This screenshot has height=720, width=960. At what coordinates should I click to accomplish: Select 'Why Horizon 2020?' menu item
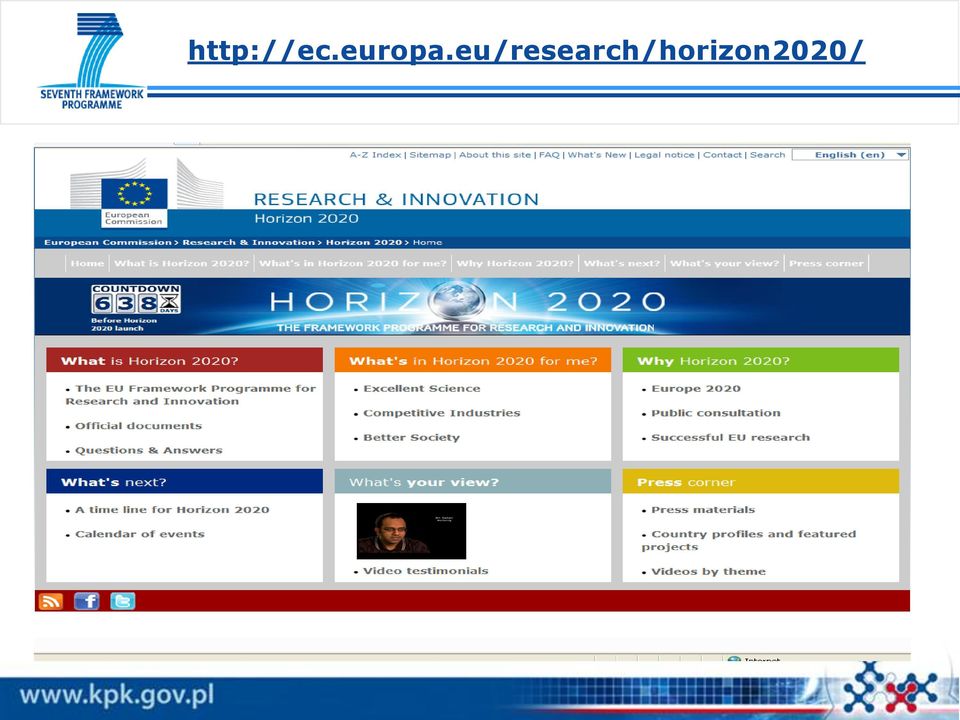tap(515, 263)
